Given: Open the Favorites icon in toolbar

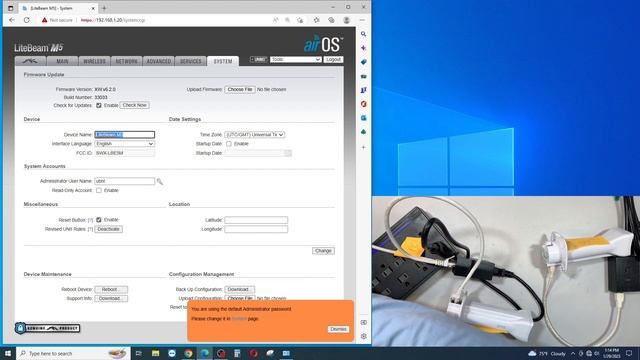Looking at the screenshot, I should pyautogui.click(x=317, y=20).
